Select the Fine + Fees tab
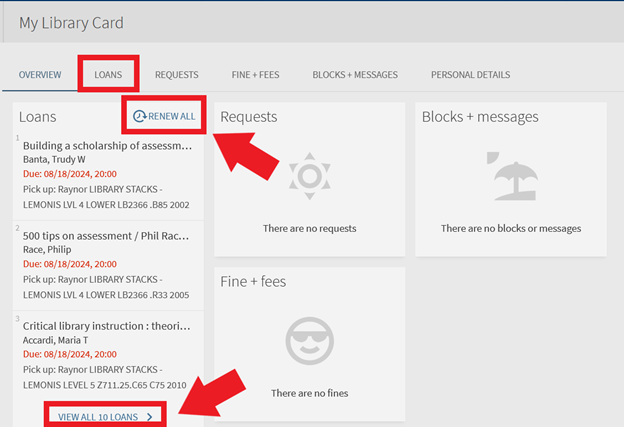624x427 pixels. tap(255, 75)
